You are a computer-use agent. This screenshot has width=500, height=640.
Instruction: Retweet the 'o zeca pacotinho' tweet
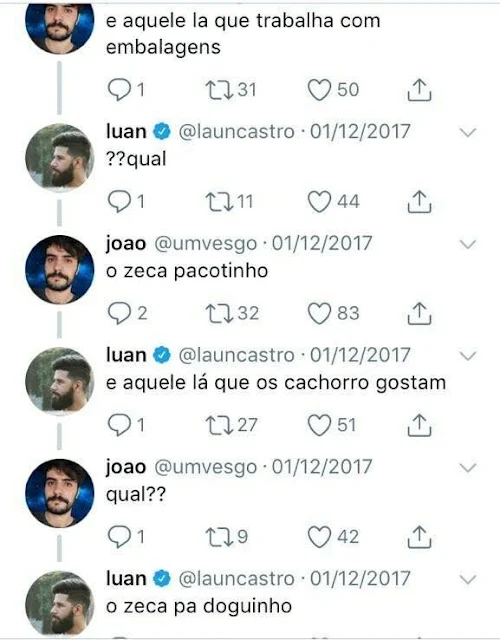coord(219,313)
